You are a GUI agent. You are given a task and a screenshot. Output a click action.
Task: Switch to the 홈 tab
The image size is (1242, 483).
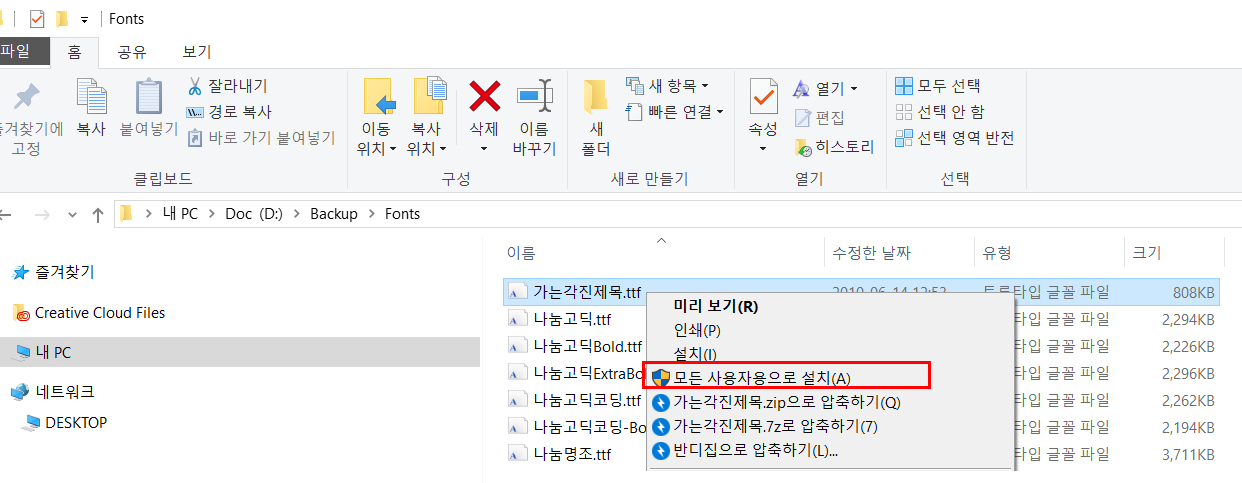[x=74, y=52]
